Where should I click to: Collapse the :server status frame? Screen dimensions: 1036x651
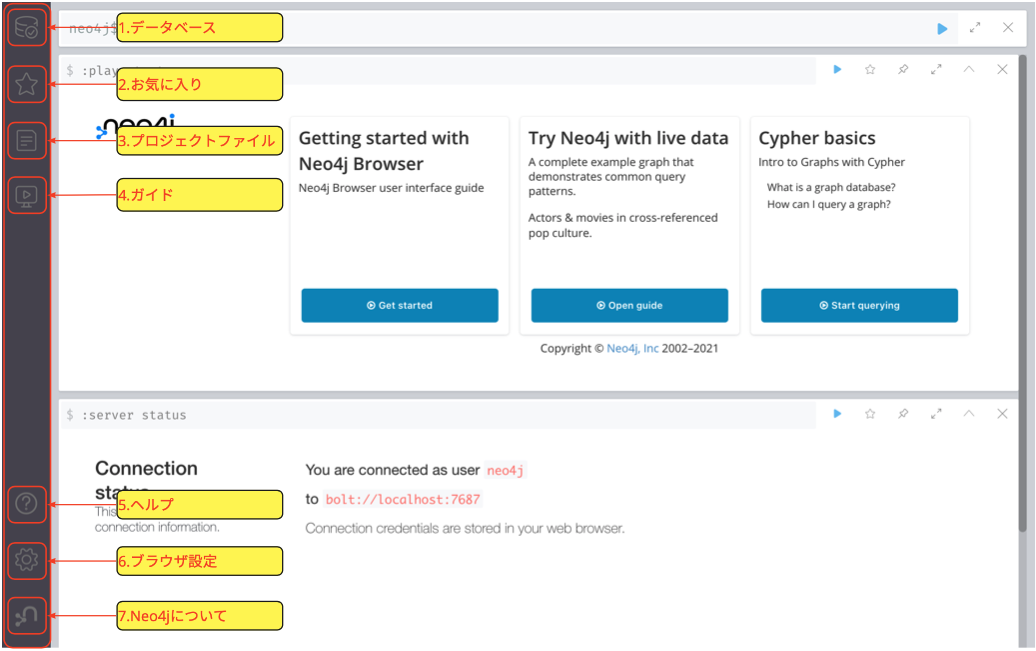968,414
